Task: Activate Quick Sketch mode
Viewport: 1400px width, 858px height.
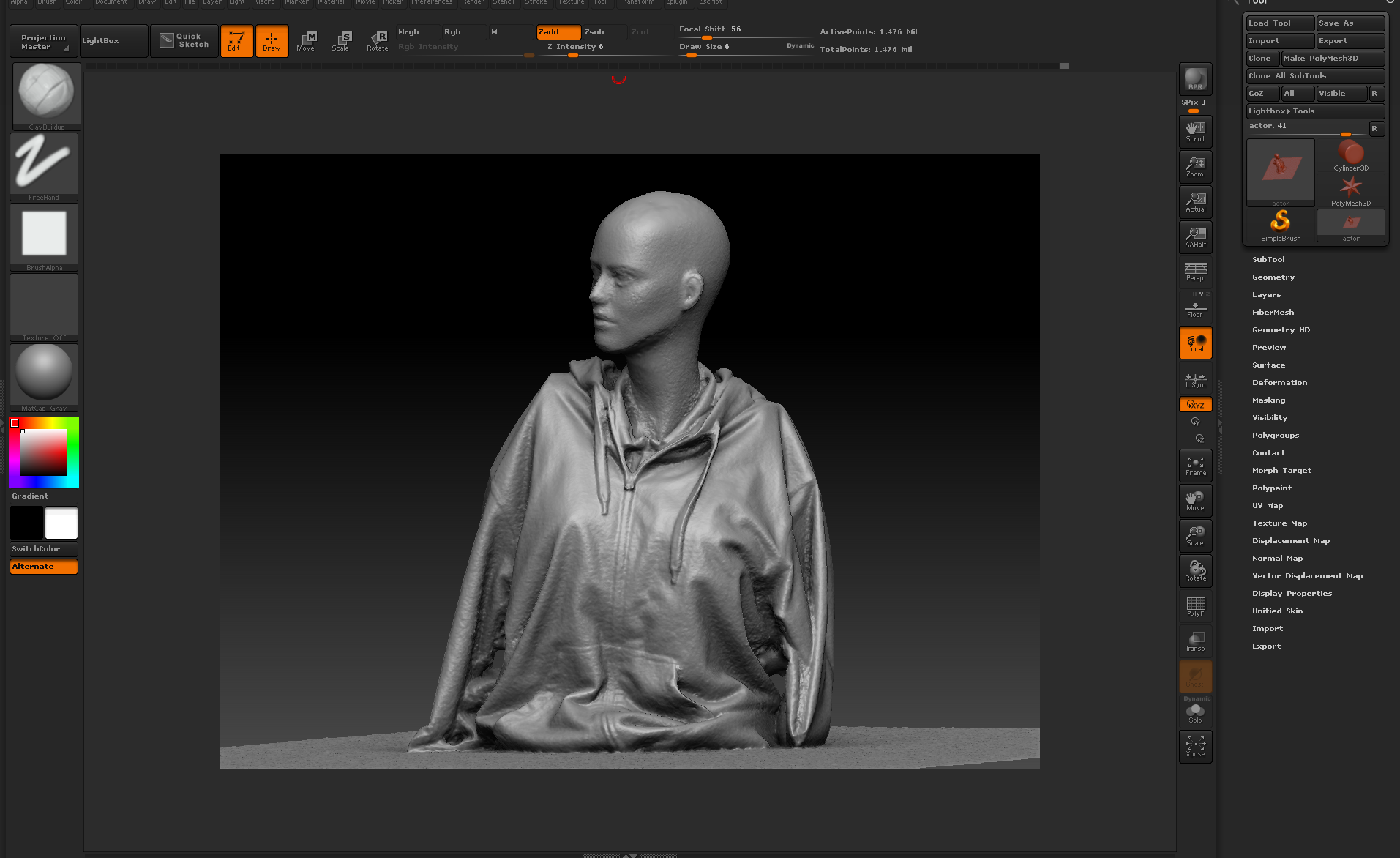Action: [x=184, y=40]
